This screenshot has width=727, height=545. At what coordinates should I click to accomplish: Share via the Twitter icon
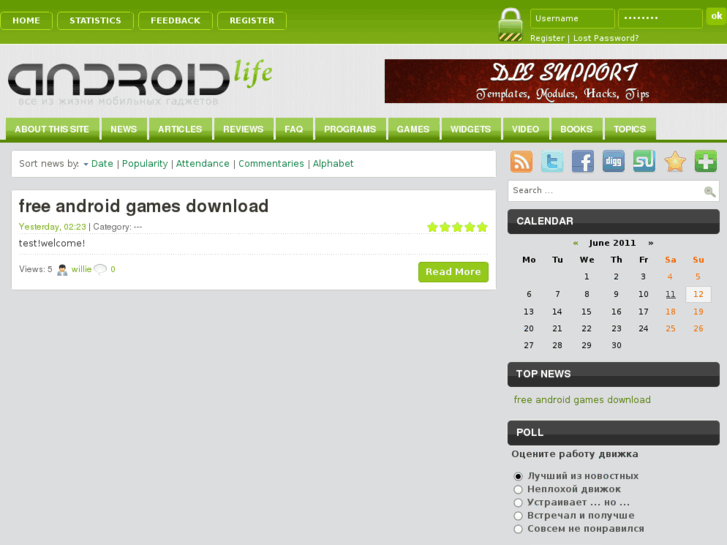pos(552,161)
